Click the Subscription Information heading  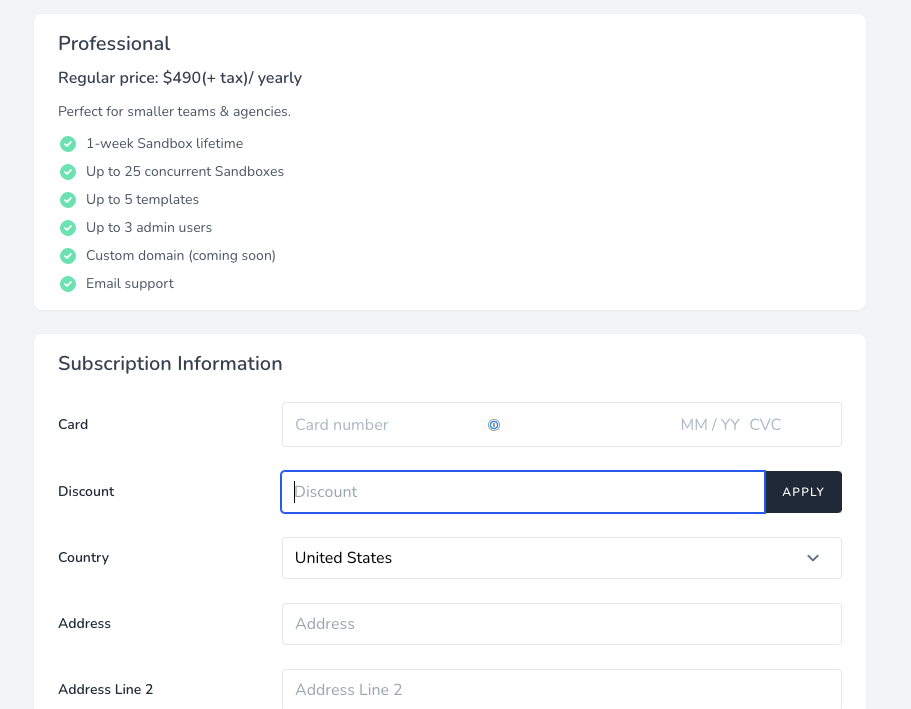(x=170, y=364)
